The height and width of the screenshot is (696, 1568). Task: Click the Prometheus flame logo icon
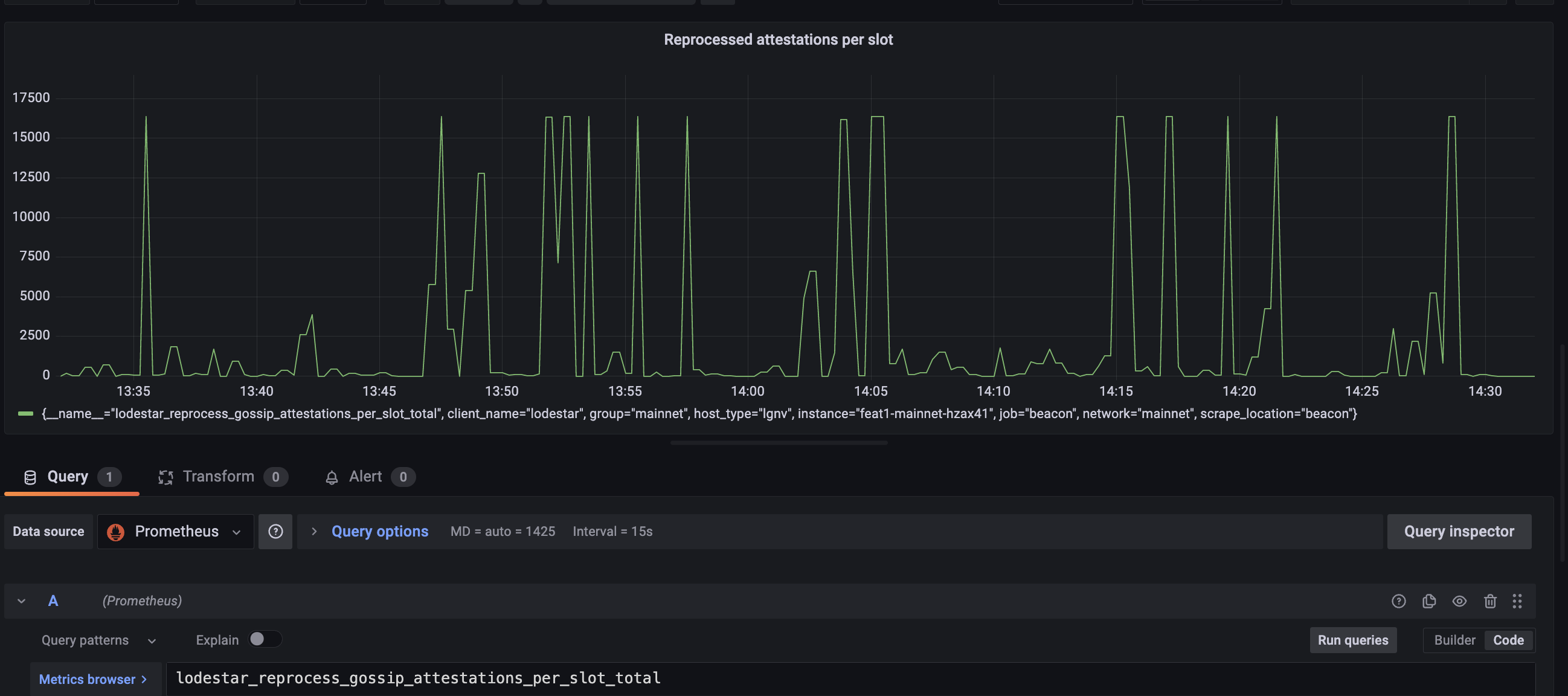(115, 532)
